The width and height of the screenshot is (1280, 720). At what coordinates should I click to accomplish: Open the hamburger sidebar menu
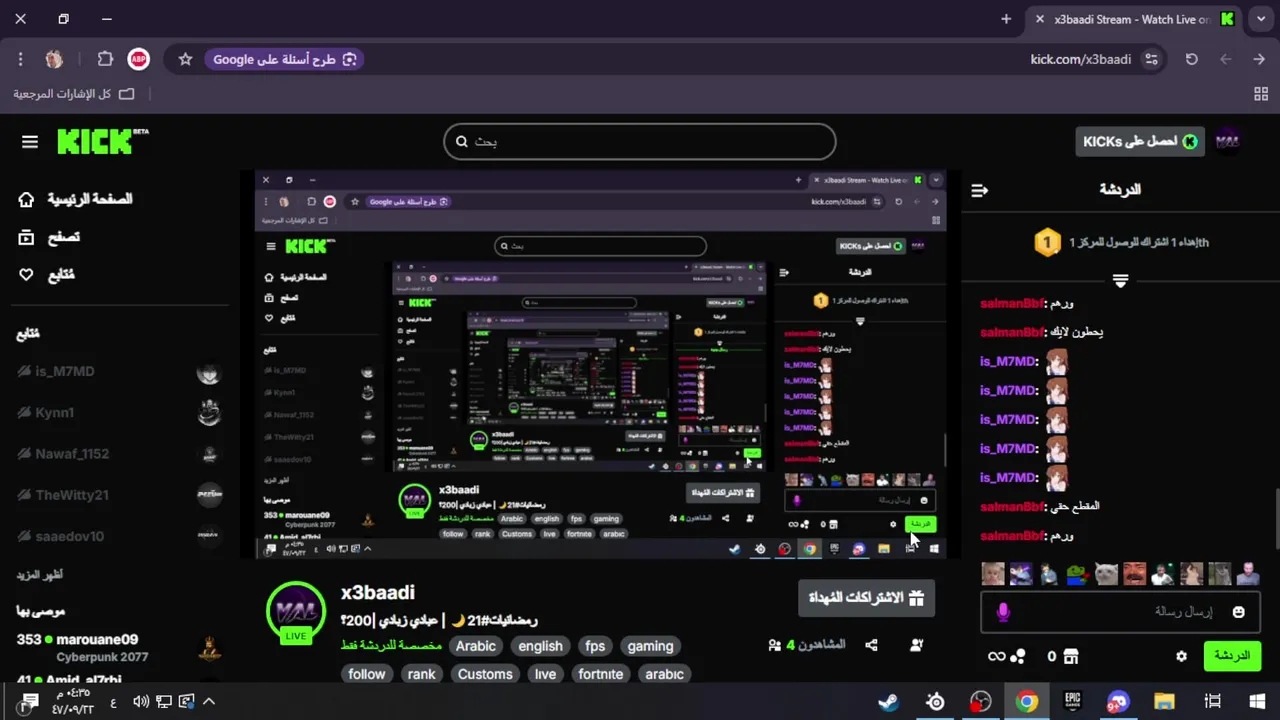pyautogui.click(x=30, y=142)
